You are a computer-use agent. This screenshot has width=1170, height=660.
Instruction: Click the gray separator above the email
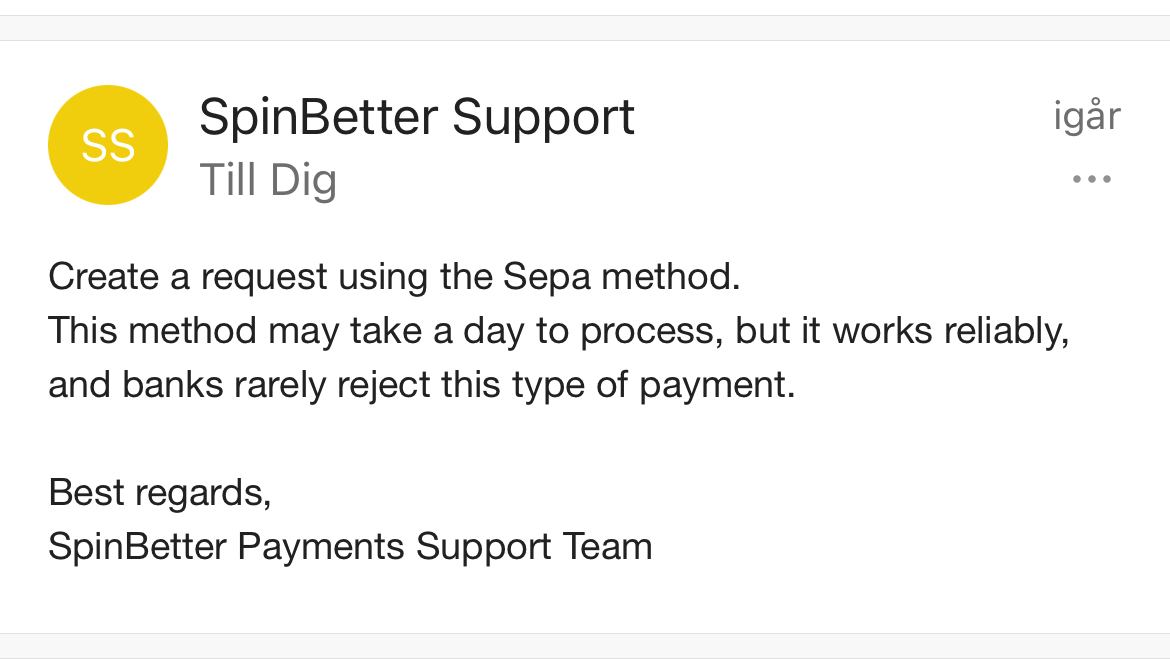[585, 28]
